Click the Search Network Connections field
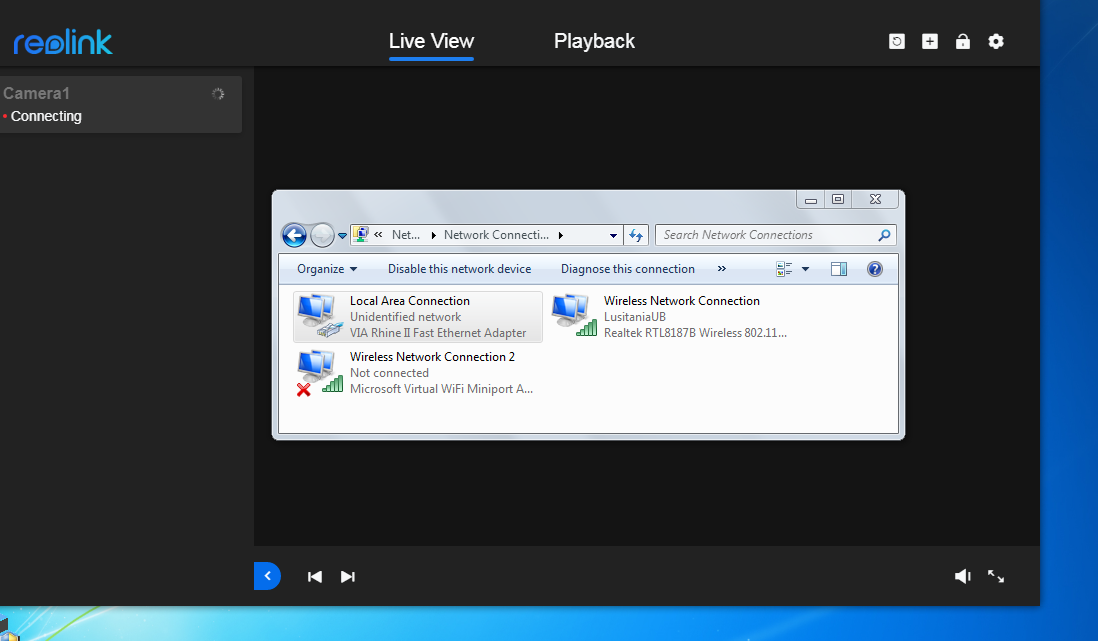Image resolution: width=1098 pixels, height=641 pixels. click(x=765, y=235)
